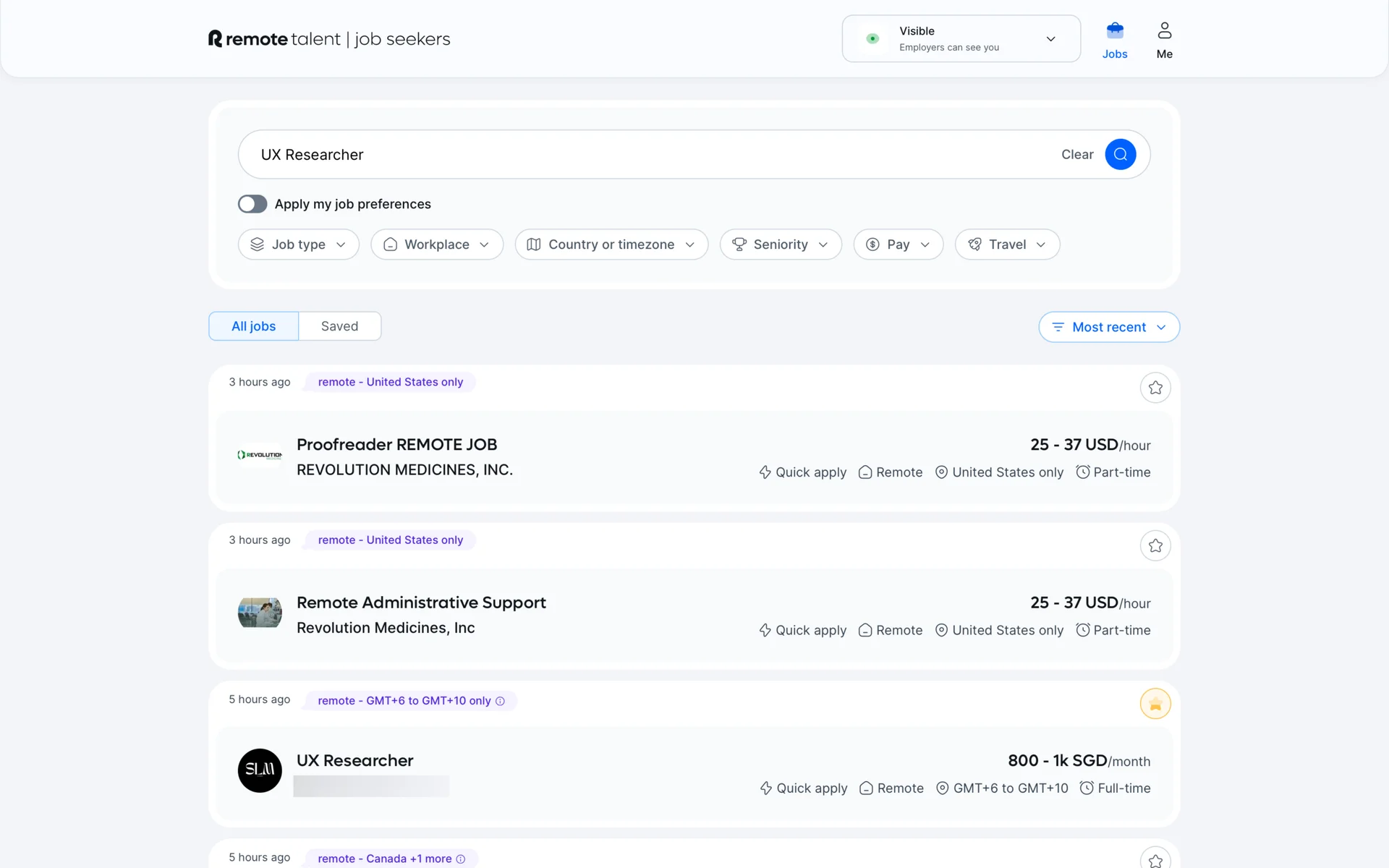Expand the Workplace filter dropdown
The width and height of the screenshot is (1389, 868).
point(436,244)
